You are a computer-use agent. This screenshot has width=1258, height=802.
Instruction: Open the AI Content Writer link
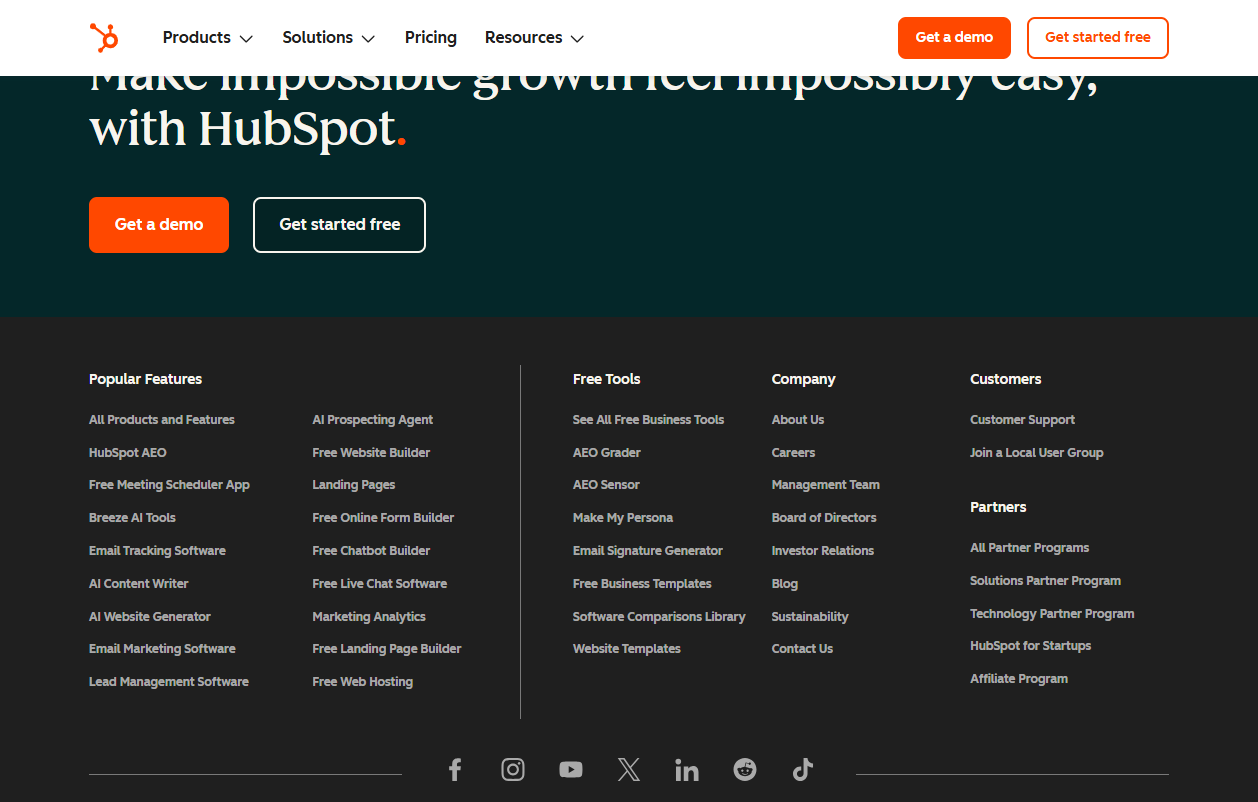139,584
